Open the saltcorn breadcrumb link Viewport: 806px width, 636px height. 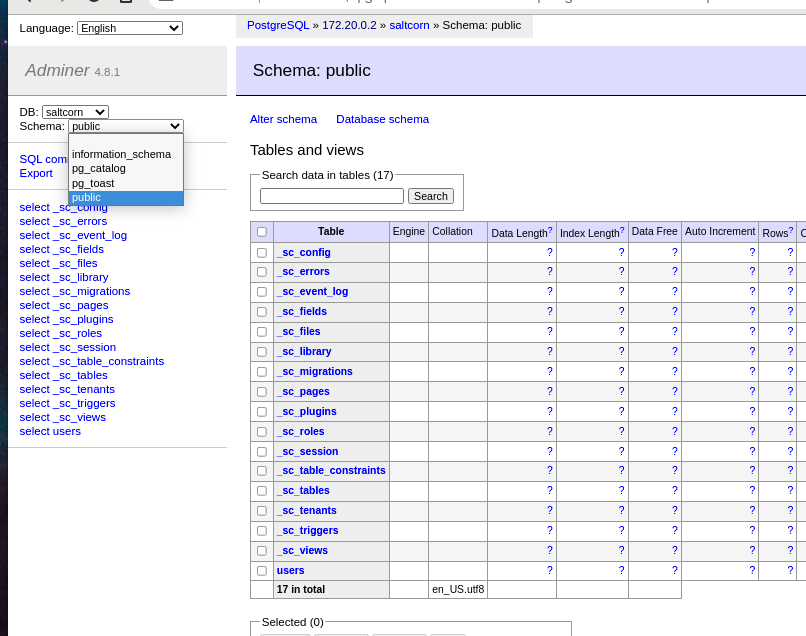coord(409,26)
